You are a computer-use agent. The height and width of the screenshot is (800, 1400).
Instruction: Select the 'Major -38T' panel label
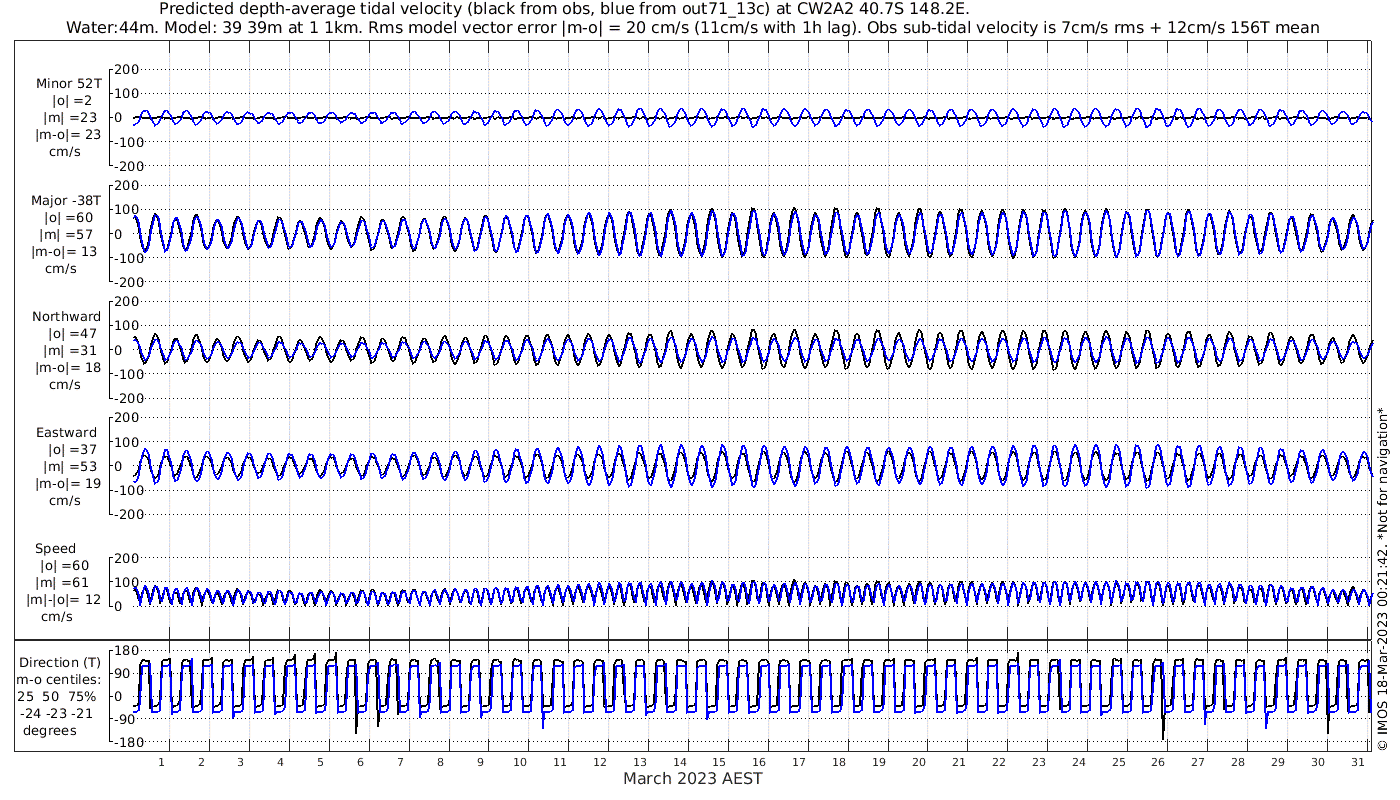(66, 200)
